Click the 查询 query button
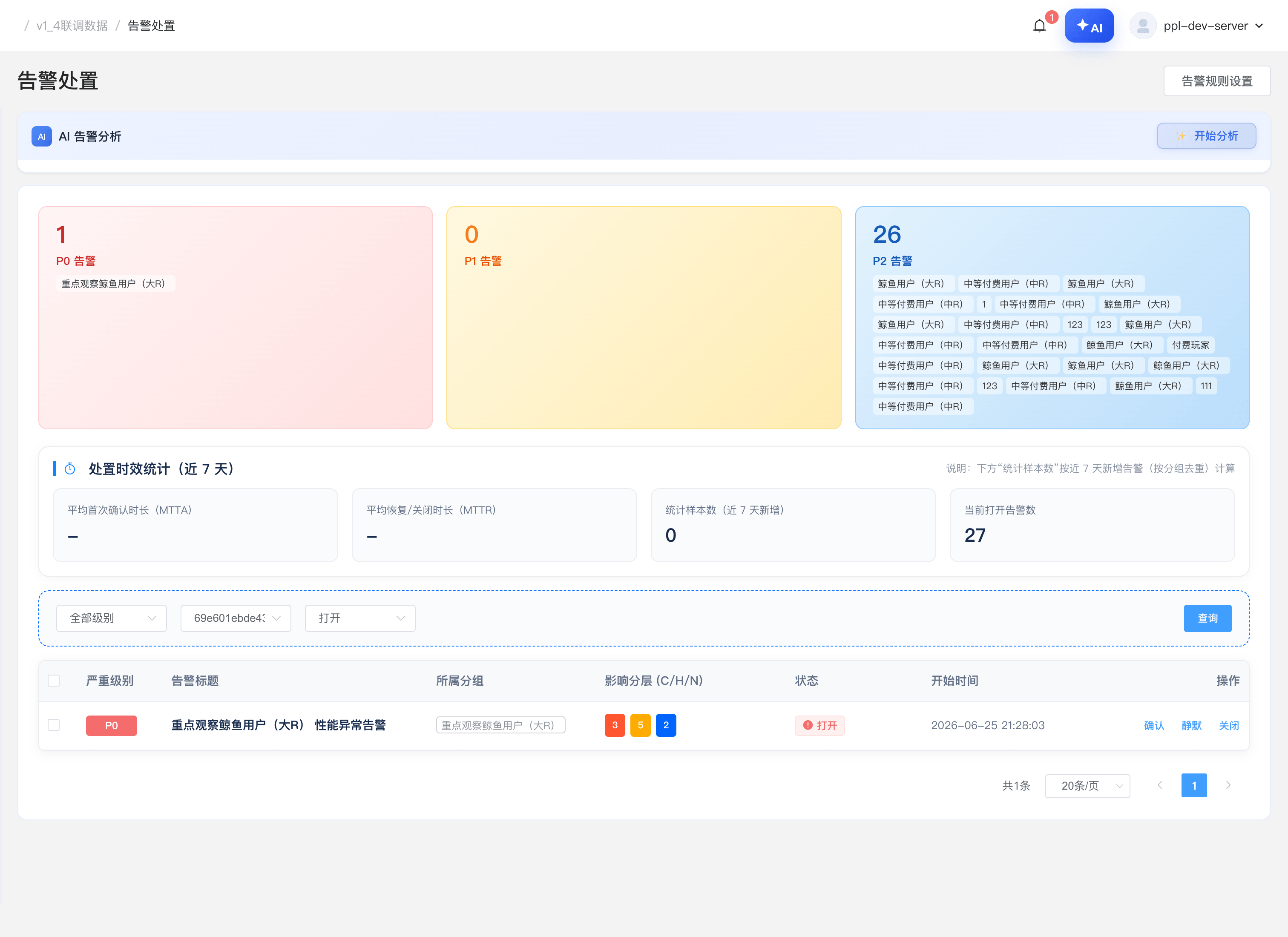 tap(1207, 618)
